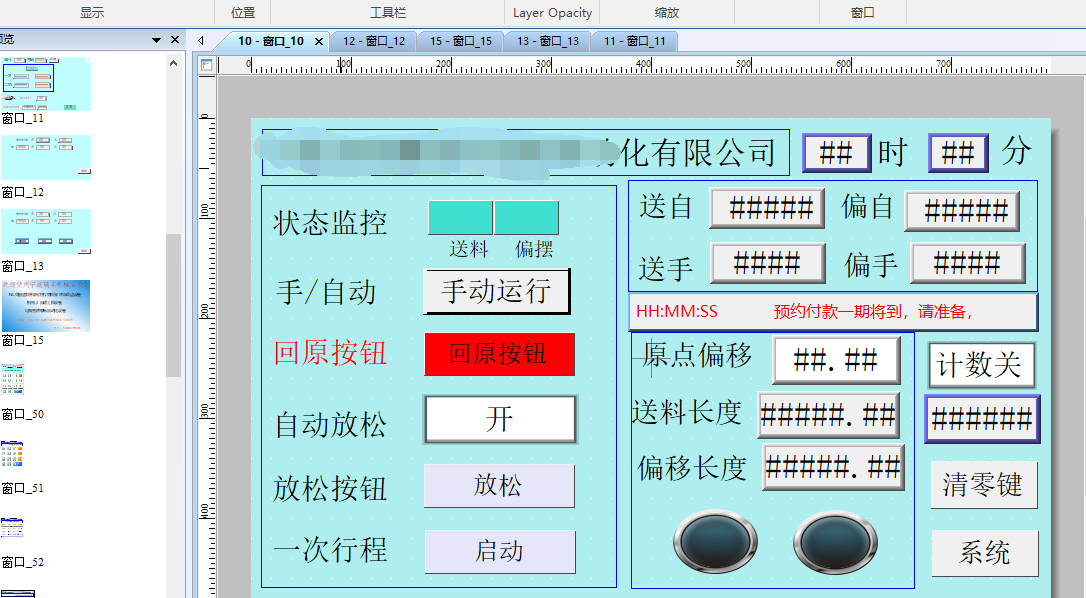Toggle the 手动运行 mode switch
The image size is (1086, 598).
point(497,291)
